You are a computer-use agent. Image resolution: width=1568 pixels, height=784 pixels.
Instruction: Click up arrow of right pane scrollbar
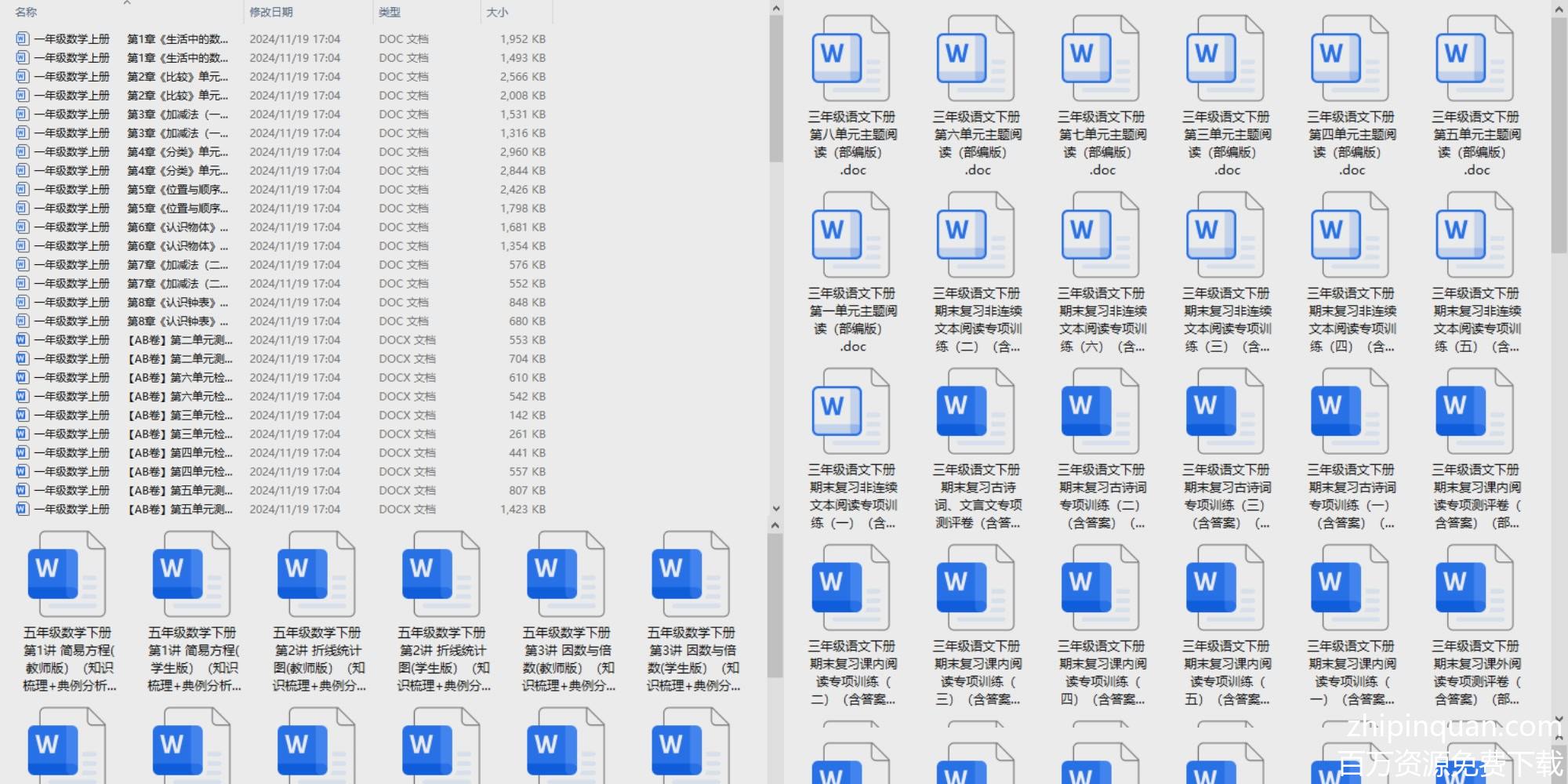pyautogui.click(x=1559, y=9)
